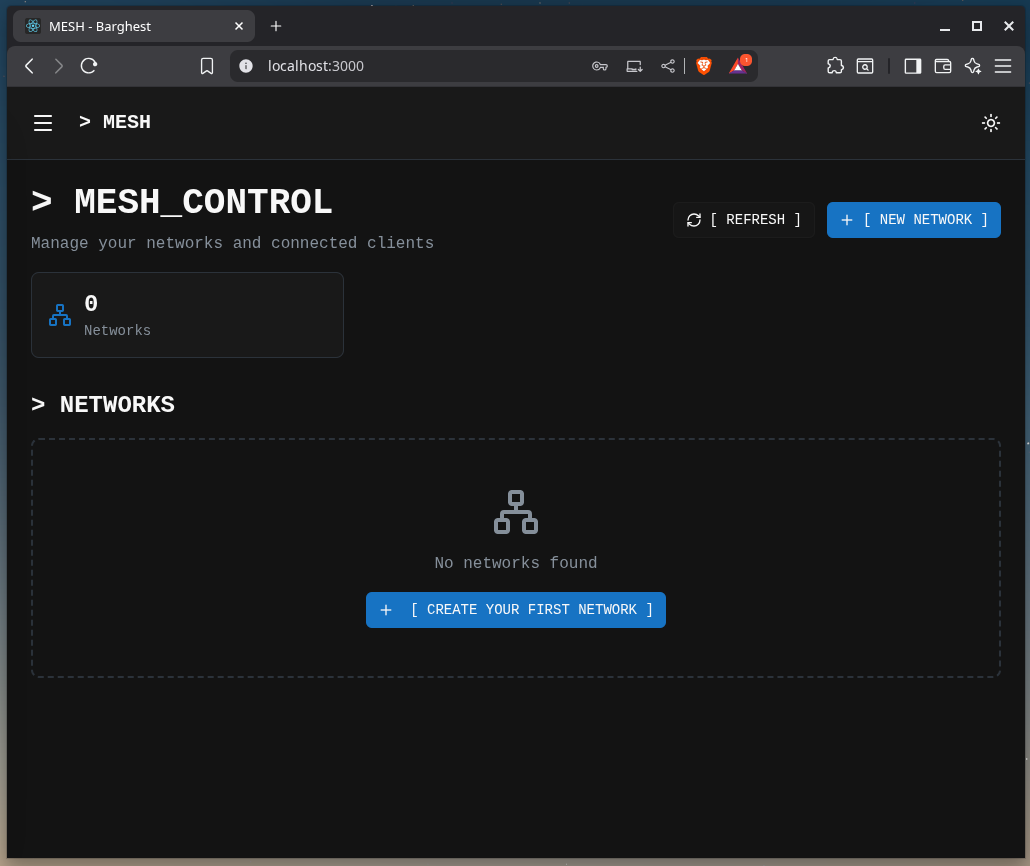
Task: Open the browser main menu
Action: pyautogui.click(x=1003, y=66)
